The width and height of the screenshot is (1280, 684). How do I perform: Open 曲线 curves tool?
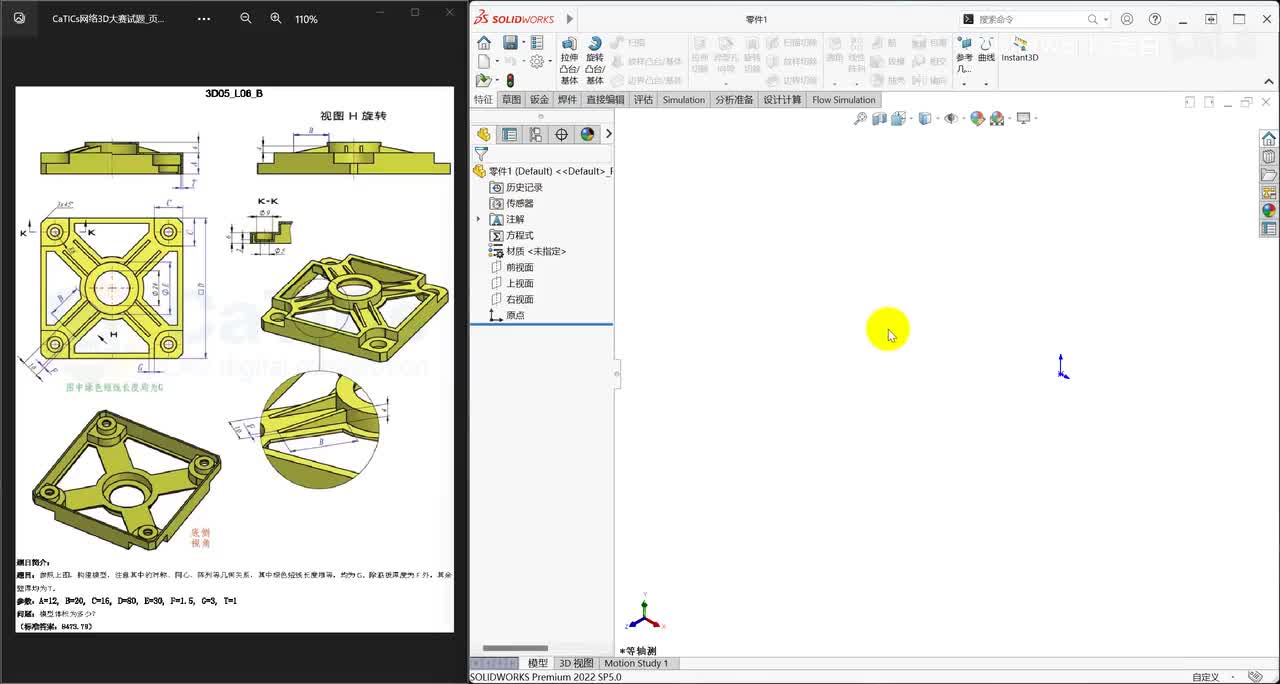(986, 50)
